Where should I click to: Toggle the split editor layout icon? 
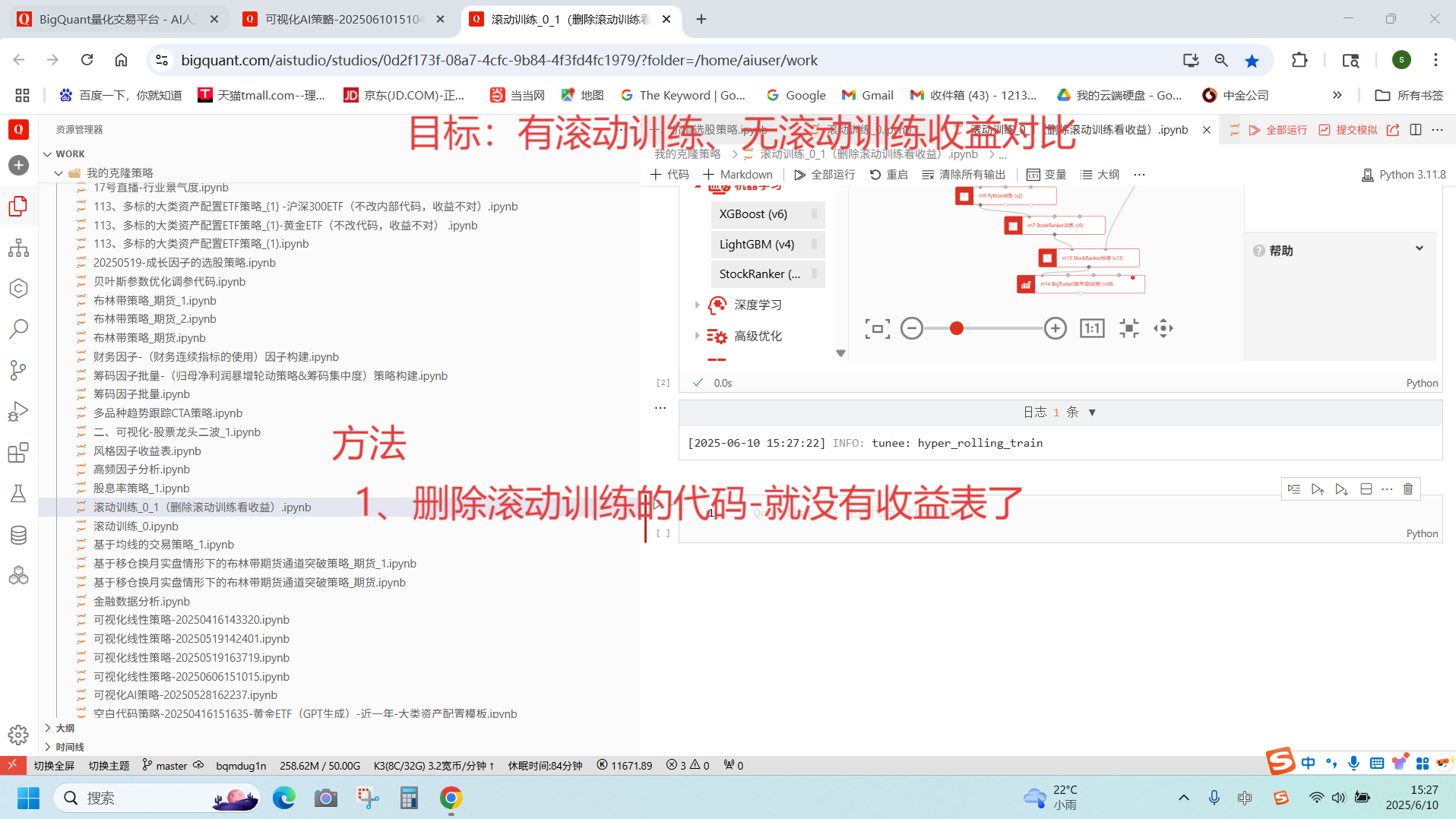coord(1415,130)
